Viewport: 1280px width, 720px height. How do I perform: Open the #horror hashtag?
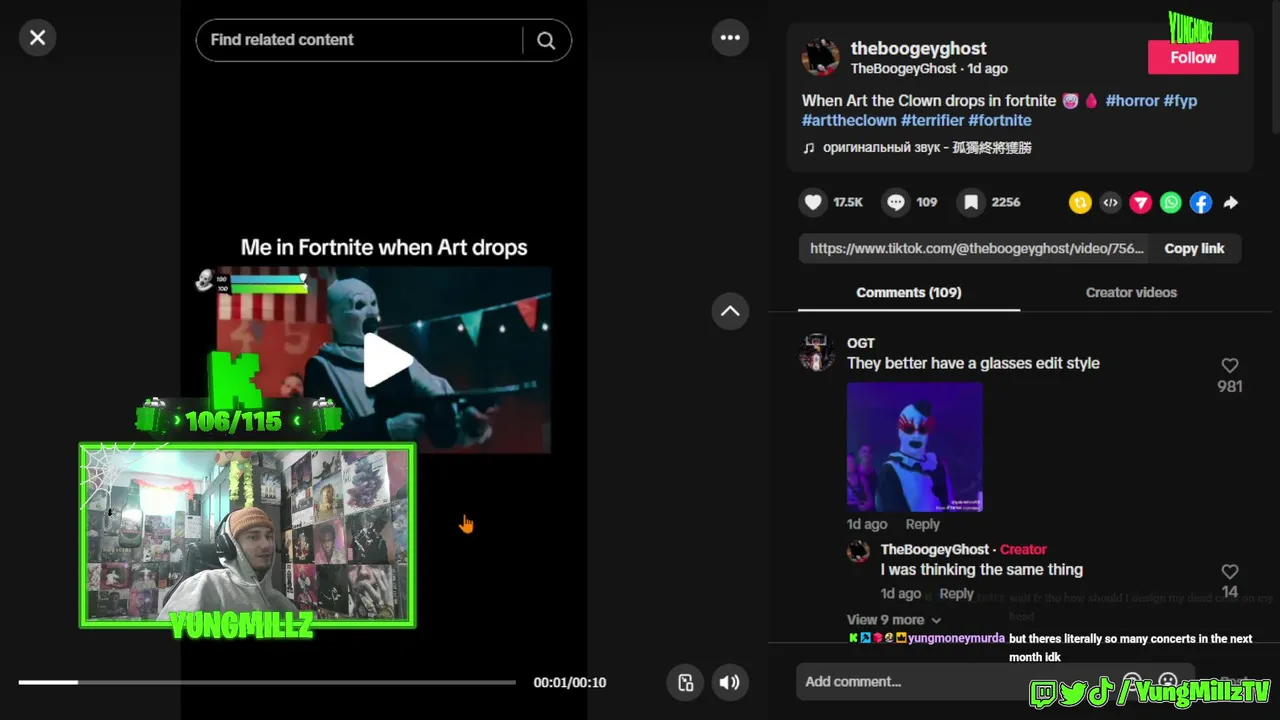(1132, 100)
